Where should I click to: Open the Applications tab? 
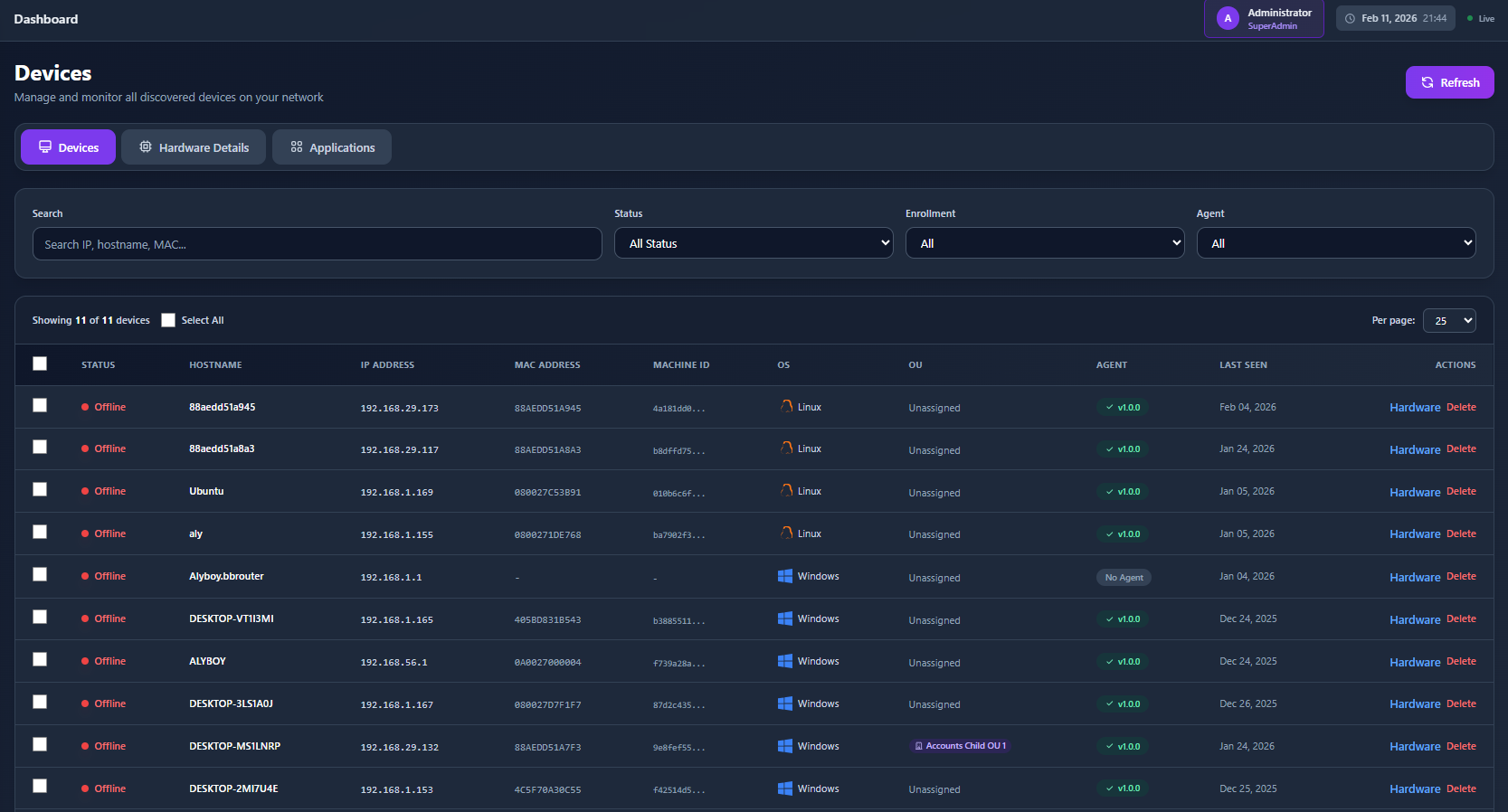tap(332, 147)
